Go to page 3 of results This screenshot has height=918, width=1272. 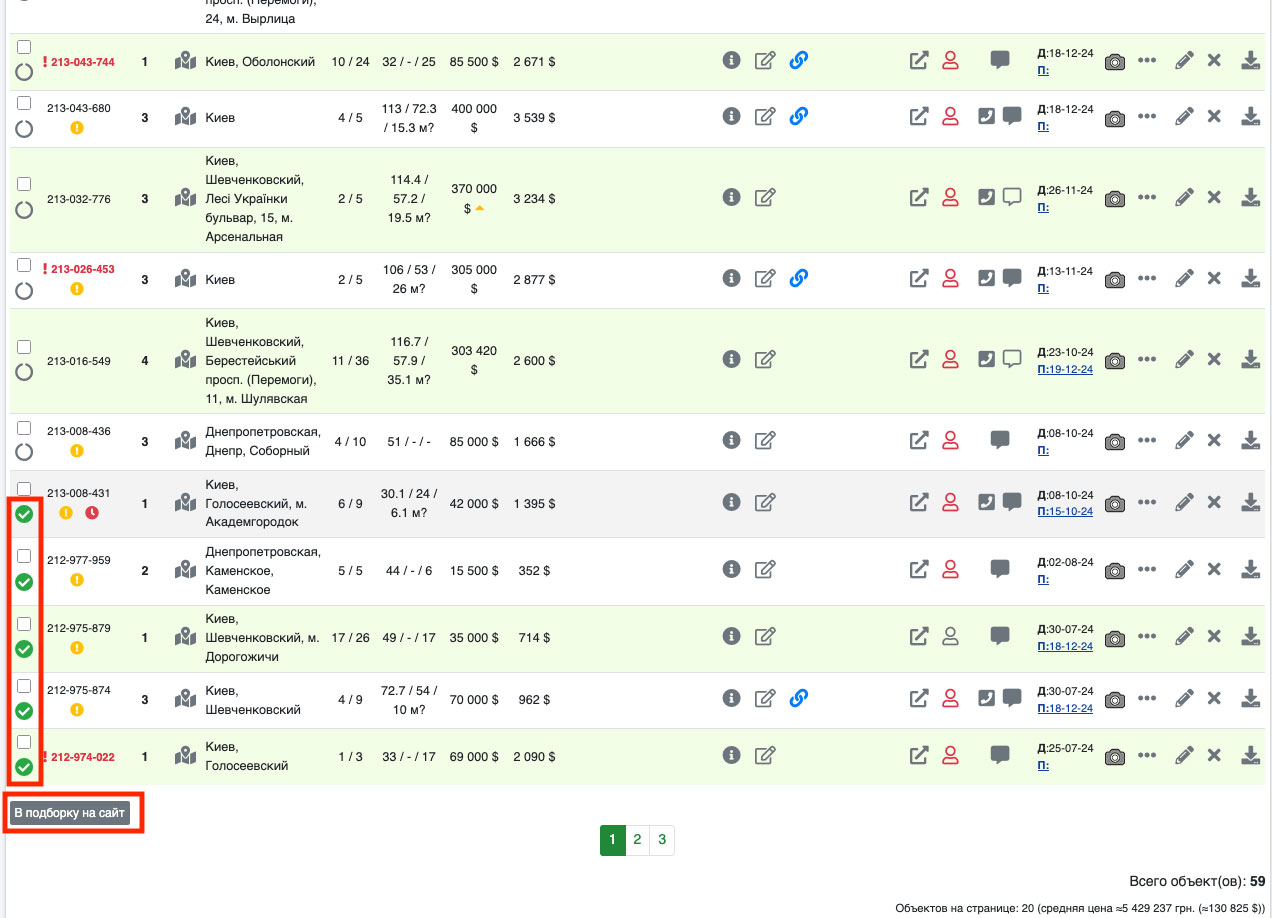coord(662,840)
